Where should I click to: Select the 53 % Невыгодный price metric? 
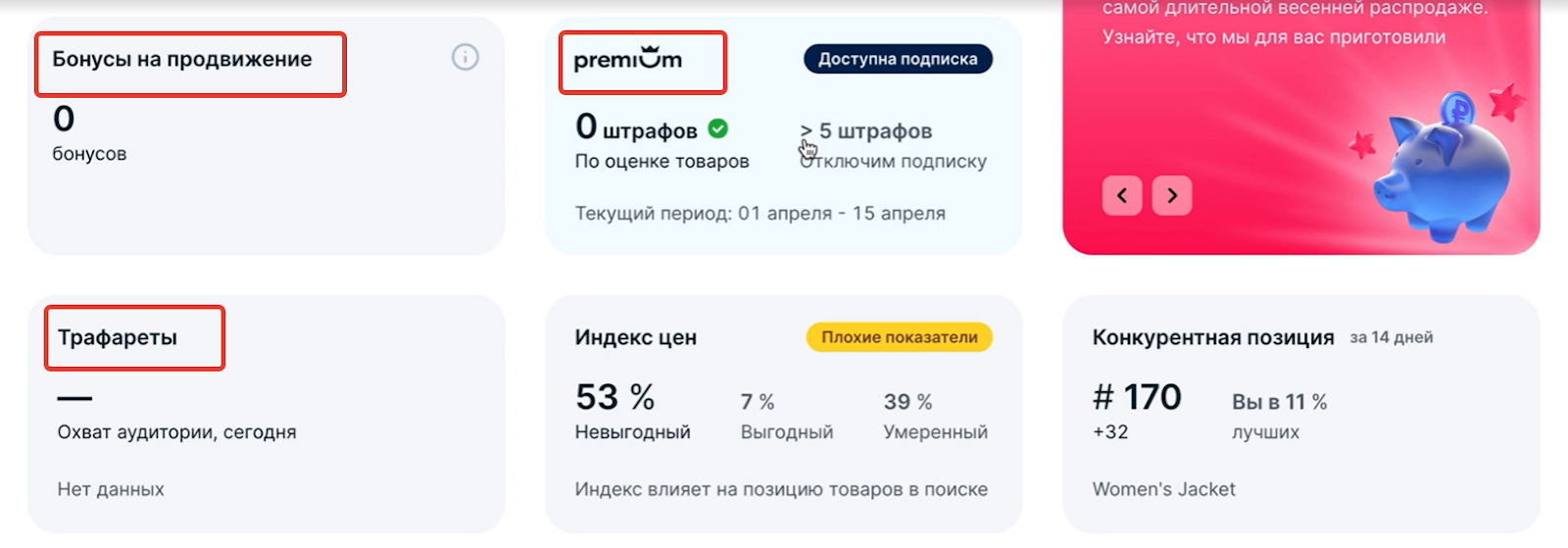(633, 411)
